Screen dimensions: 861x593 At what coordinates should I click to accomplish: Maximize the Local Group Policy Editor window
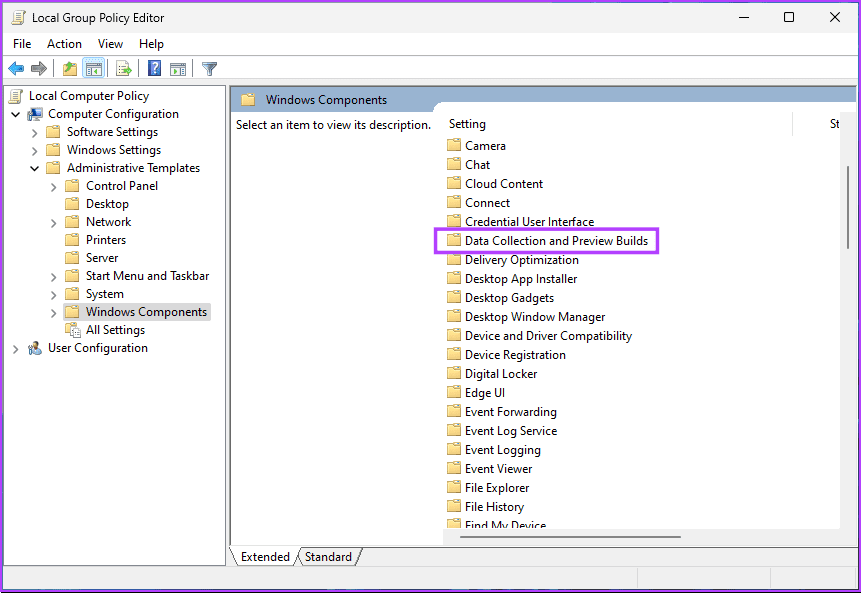pos(789,17)
